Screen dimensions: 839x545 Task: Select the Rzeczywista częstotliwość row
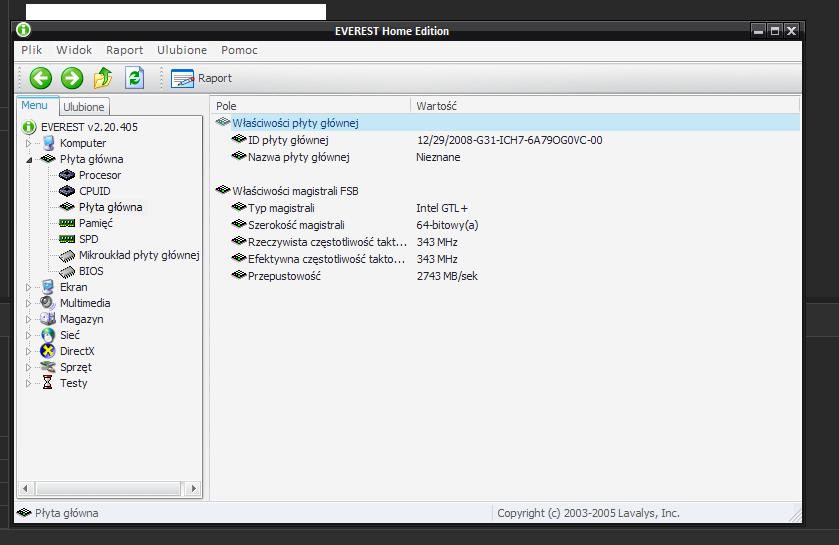tap(506, 242)
